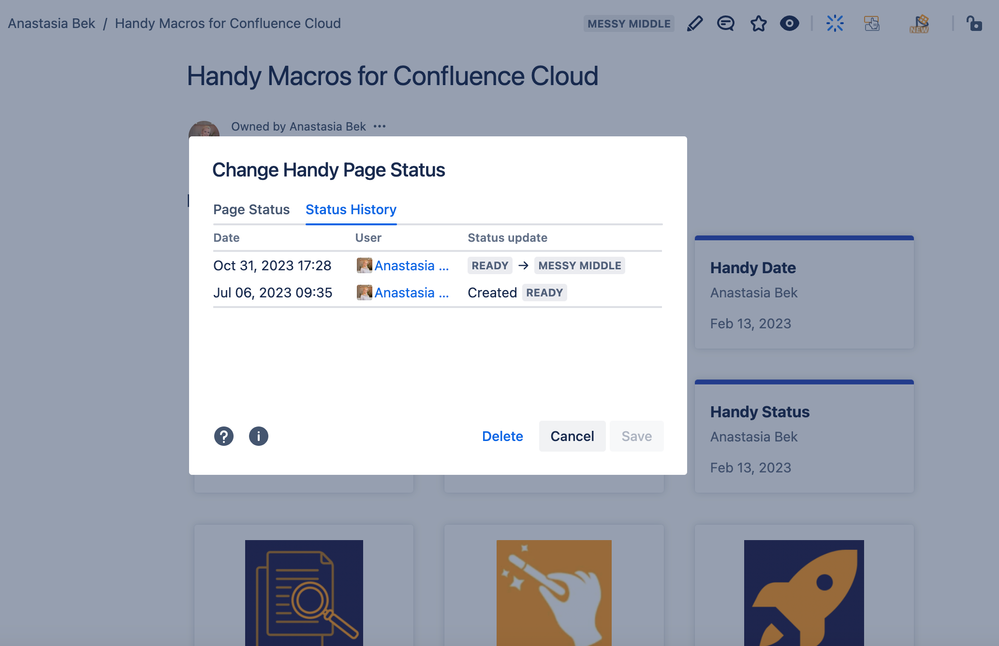This screenshot has width=999, height=646.
Task: Click the Owned by Anastasia Bek text
Action: (x=298, y=126)
